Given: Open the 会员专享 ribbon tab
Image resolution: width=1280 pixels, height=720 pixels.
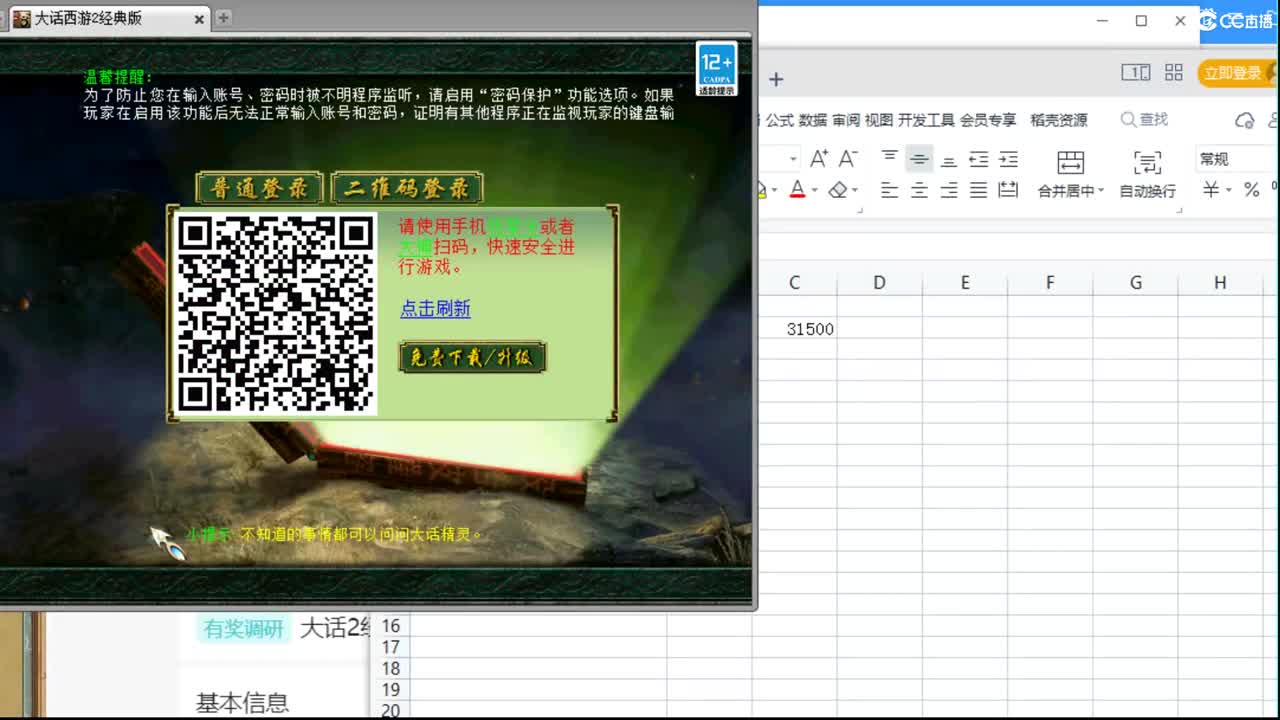Looking at the screenshot, I should pyautogui.click(x=988, y=120).
